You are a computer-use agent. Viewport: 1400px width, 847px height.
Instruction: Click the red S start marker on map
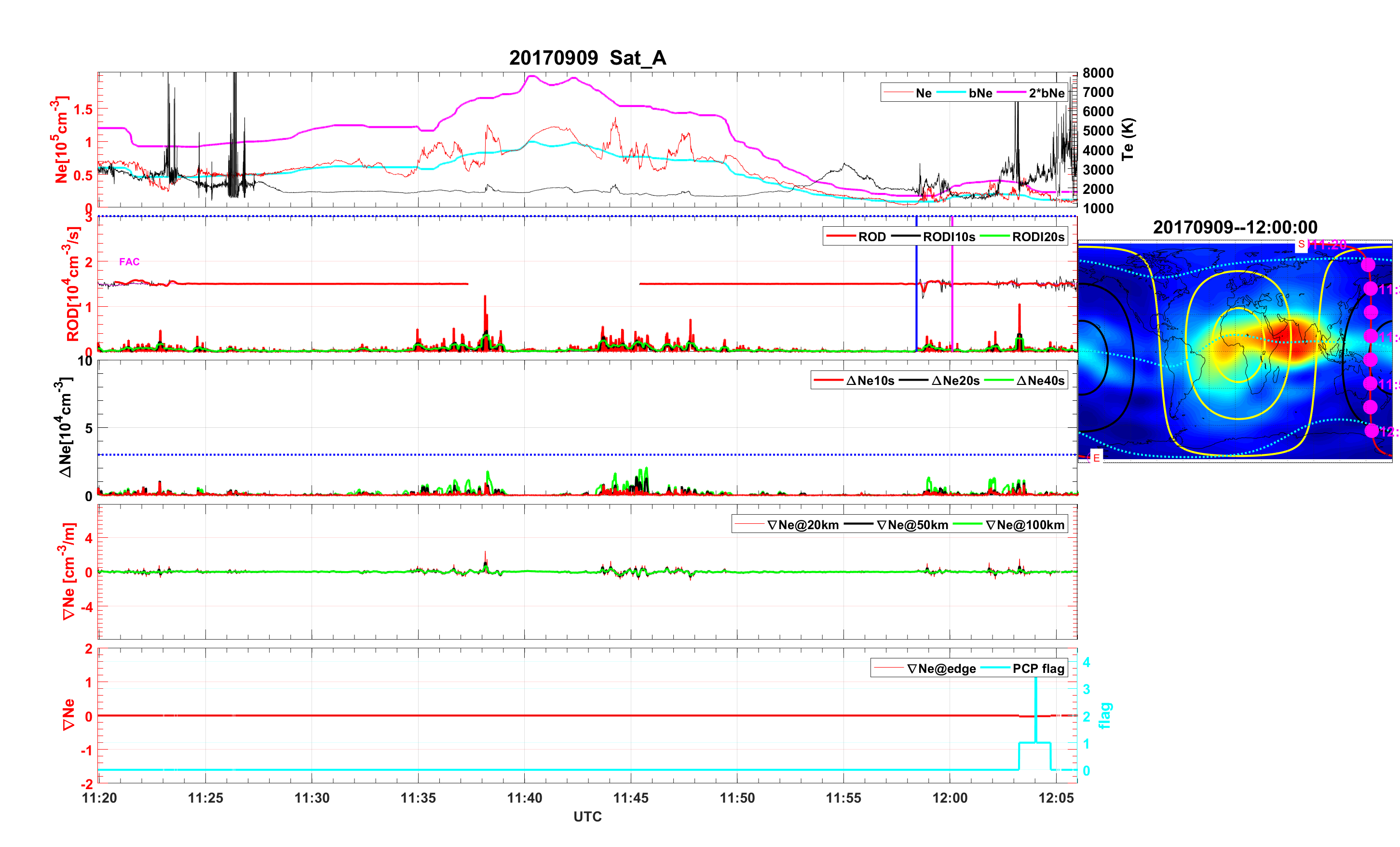1301,245
